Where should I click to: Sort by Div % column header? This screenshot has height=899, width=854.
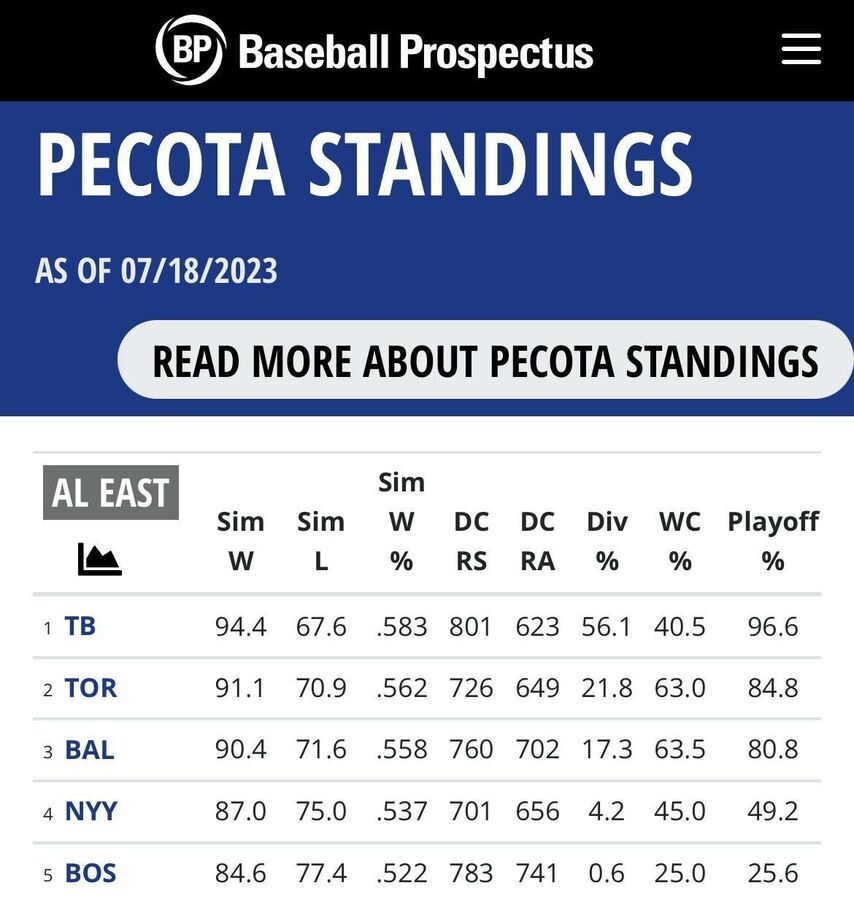click(x=607, y=541)
